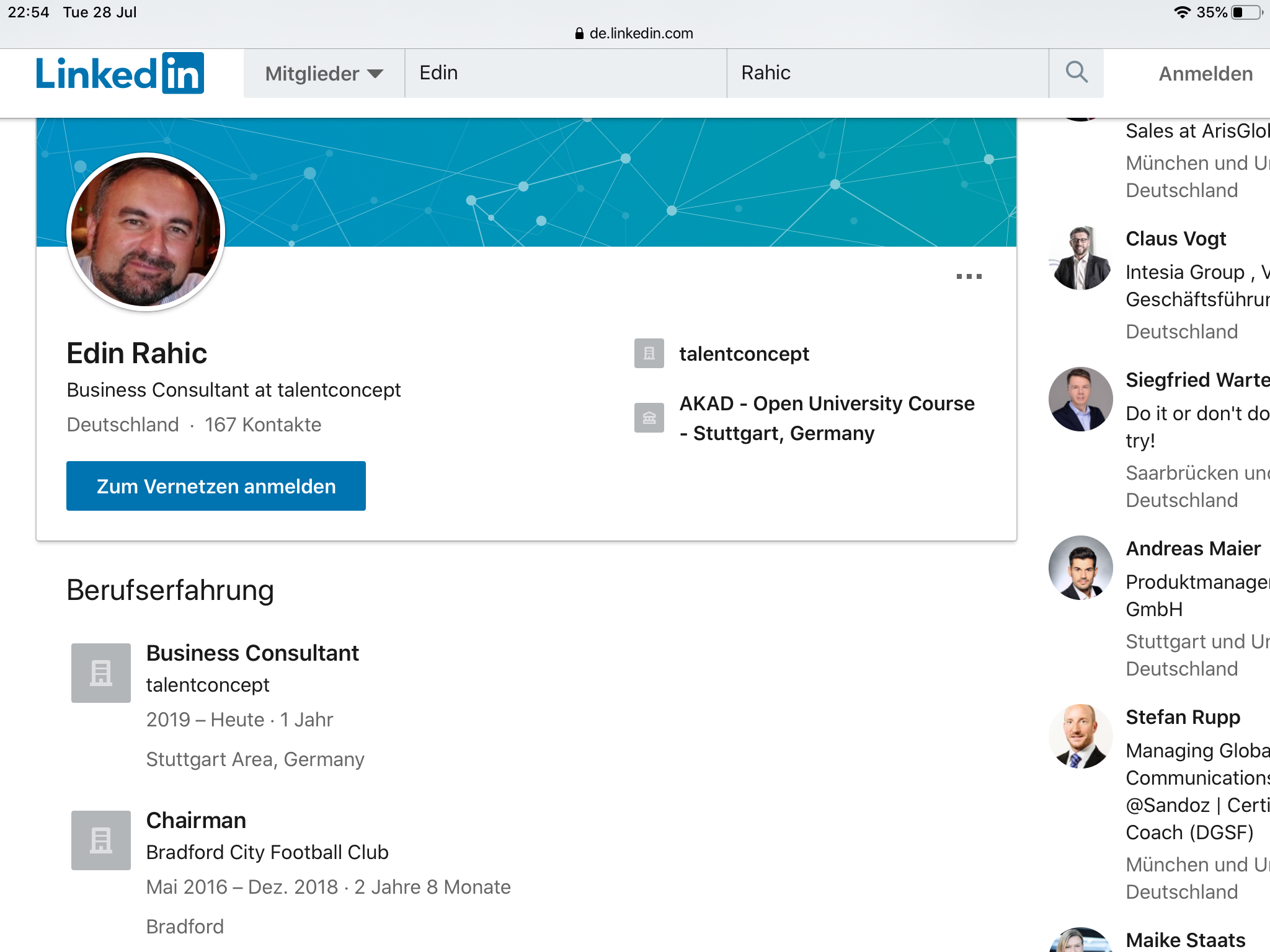
Task: Click the first name field containing Edin
Action: 566,73
